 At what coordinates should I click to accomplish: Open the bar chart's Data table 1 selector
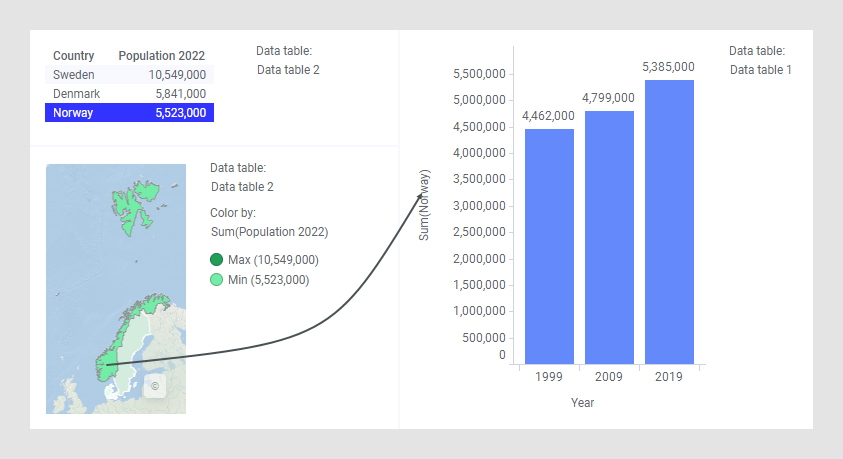tap(760, 70)
